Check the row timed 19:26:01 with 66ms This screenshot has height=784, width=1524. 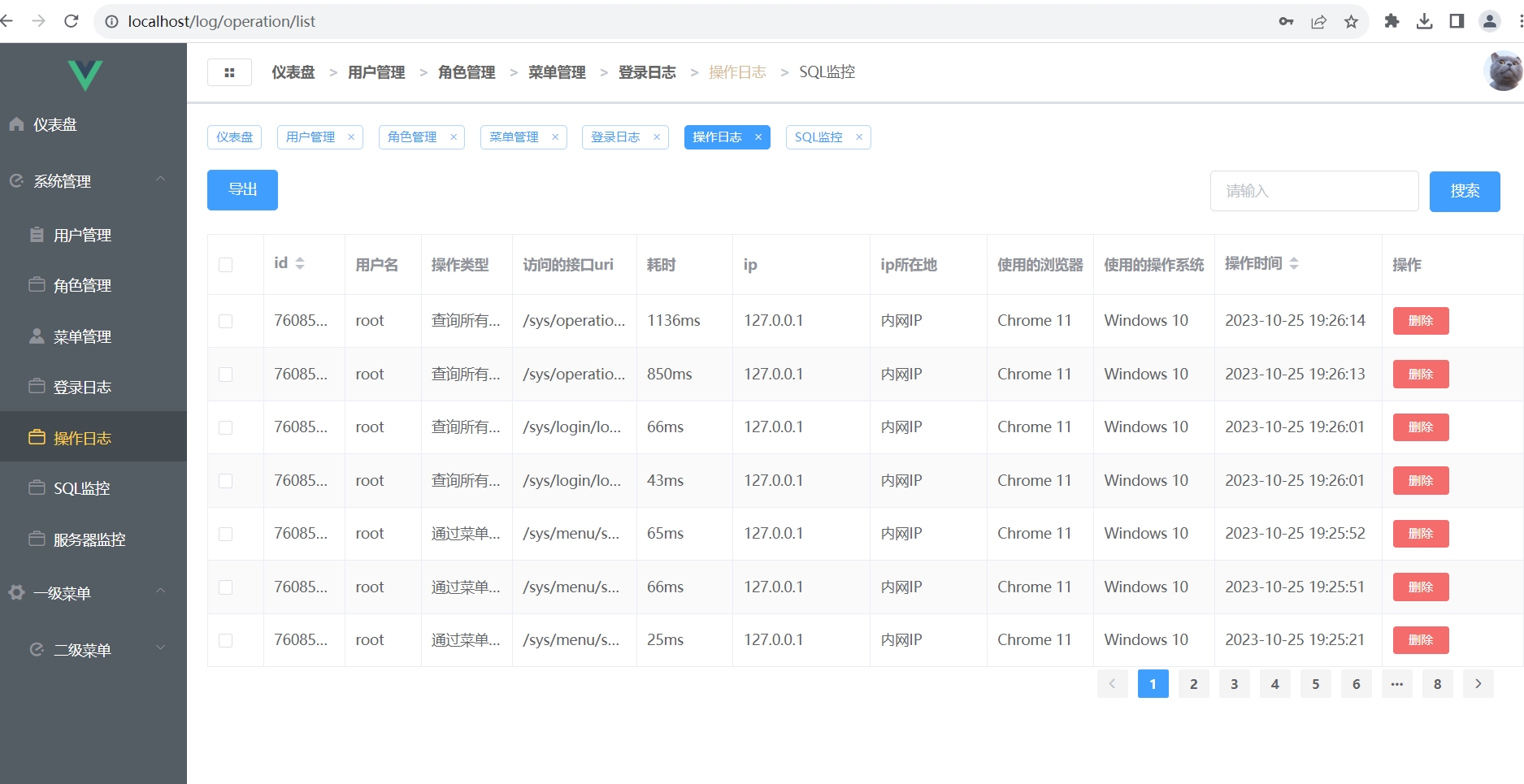click(x=226, y=427)
